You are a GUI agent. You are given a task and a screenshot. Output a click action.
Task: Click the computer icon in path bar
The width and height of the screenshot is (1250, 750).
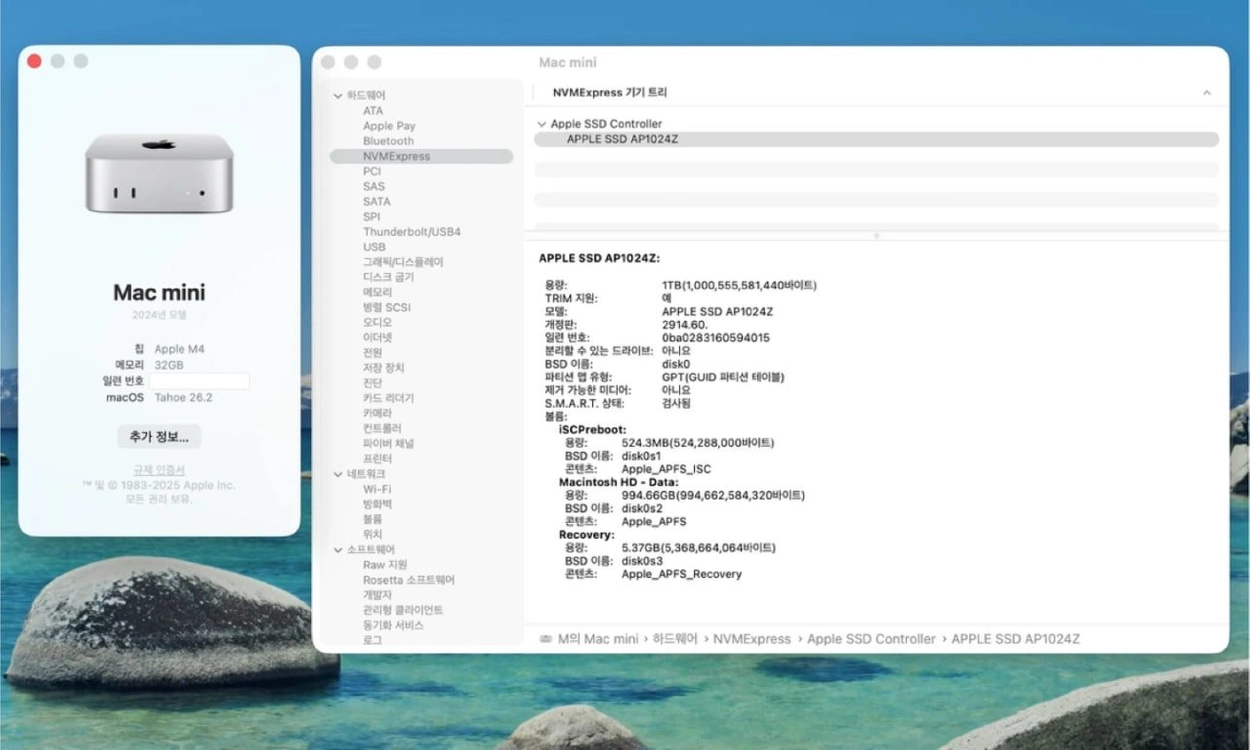(546, 639)
